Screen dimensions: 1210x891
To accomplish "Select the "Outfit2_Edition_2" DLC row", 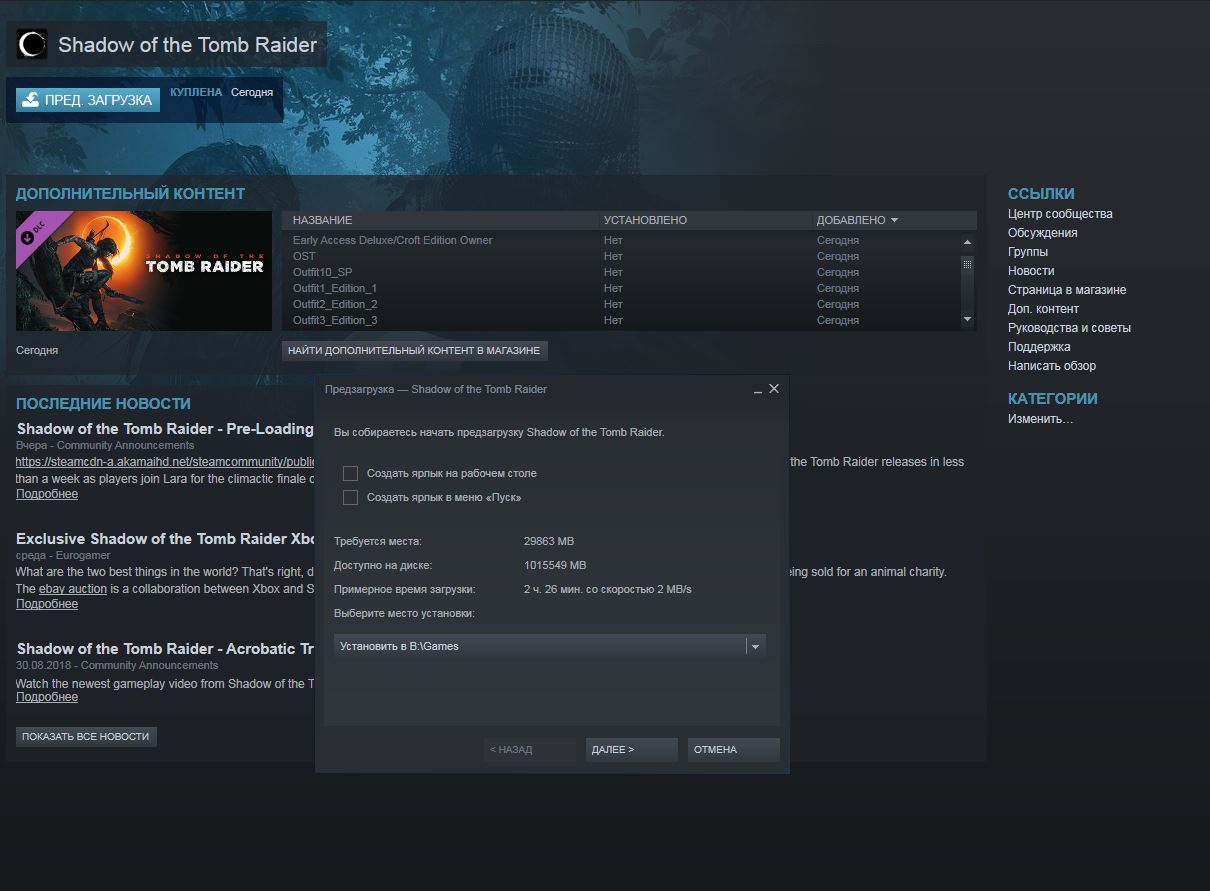I will pos(620,304).
